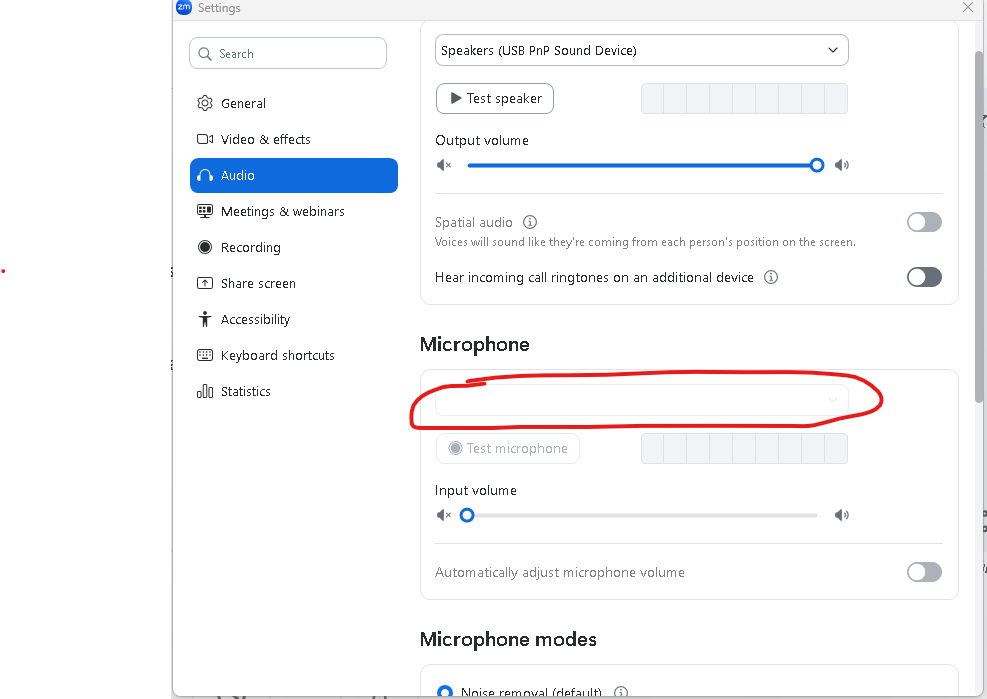Select Noise removal (default) radio button
The image size is (987, 699).
pyautogui.click(x=445, y=691)
